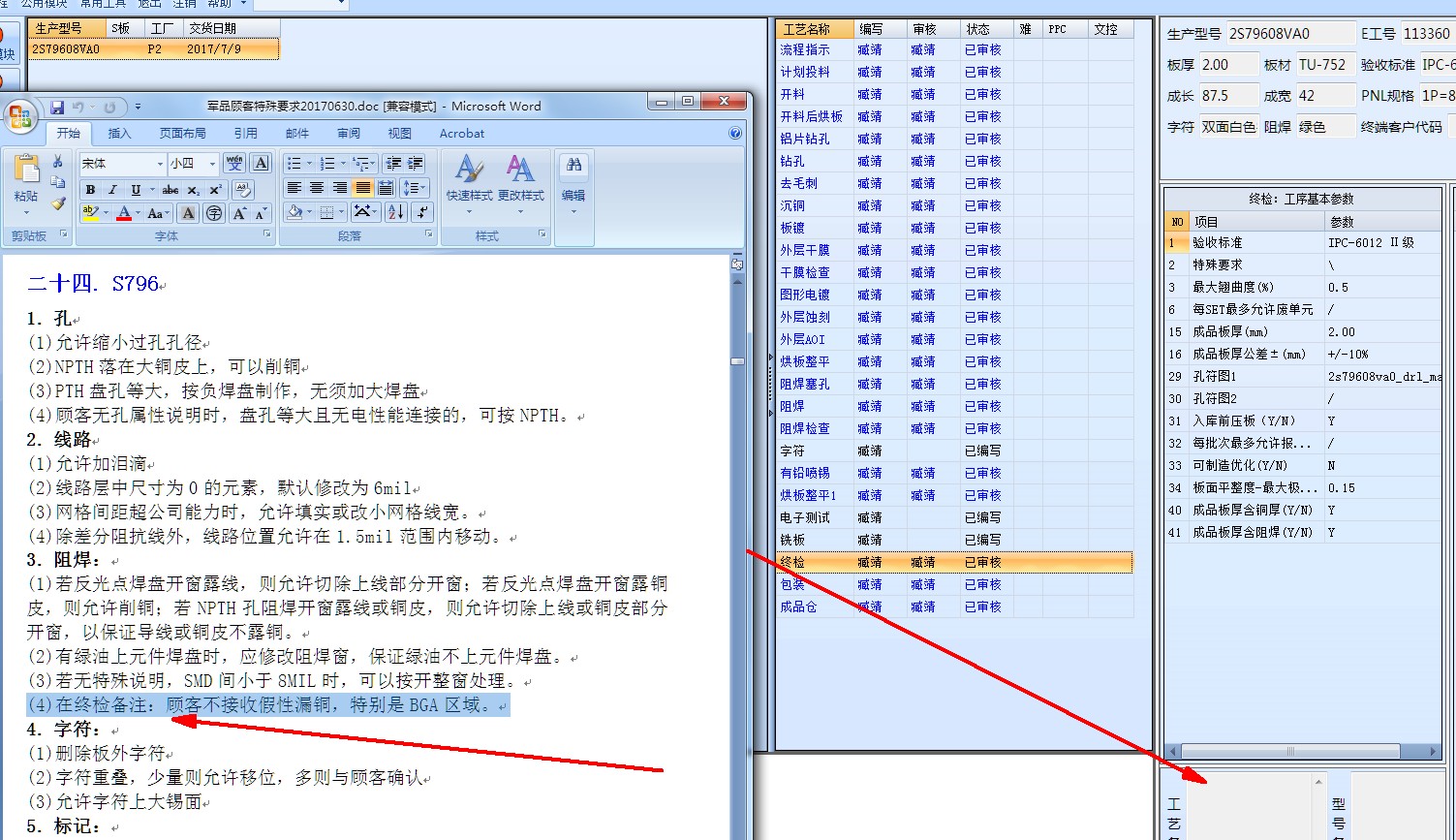
Task: Open the phonetic guide (wén) tool
Action: tap(234, 163)
